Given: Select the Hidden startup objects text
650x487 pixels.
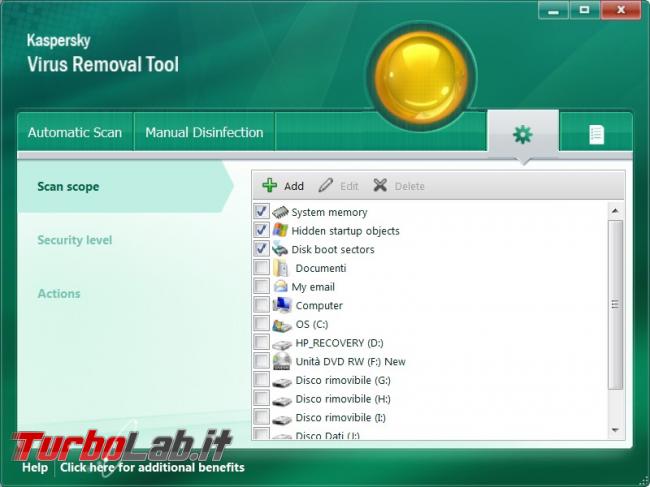Looking at the screenshot, I should [x=345, y=231].
